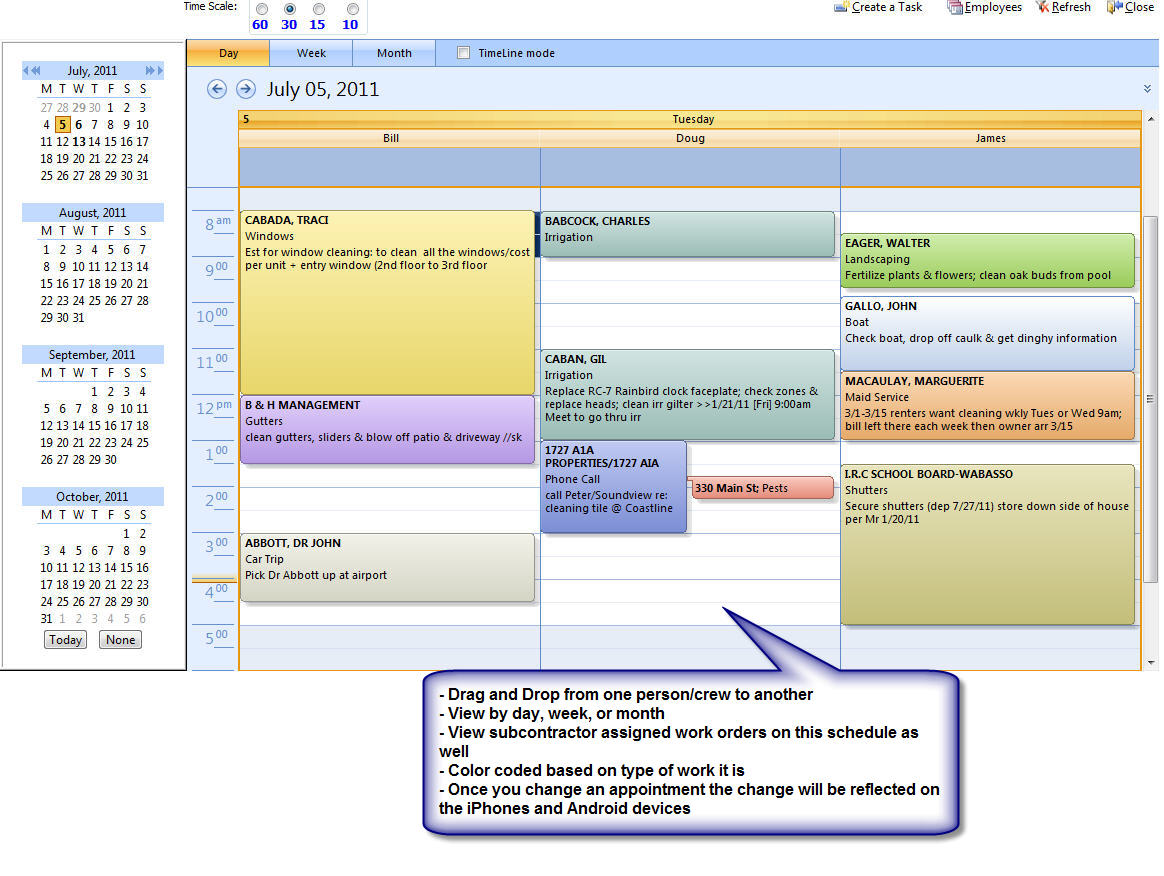Go to previous day with left arrow
1164x876 pixels.
coord(217,89)
